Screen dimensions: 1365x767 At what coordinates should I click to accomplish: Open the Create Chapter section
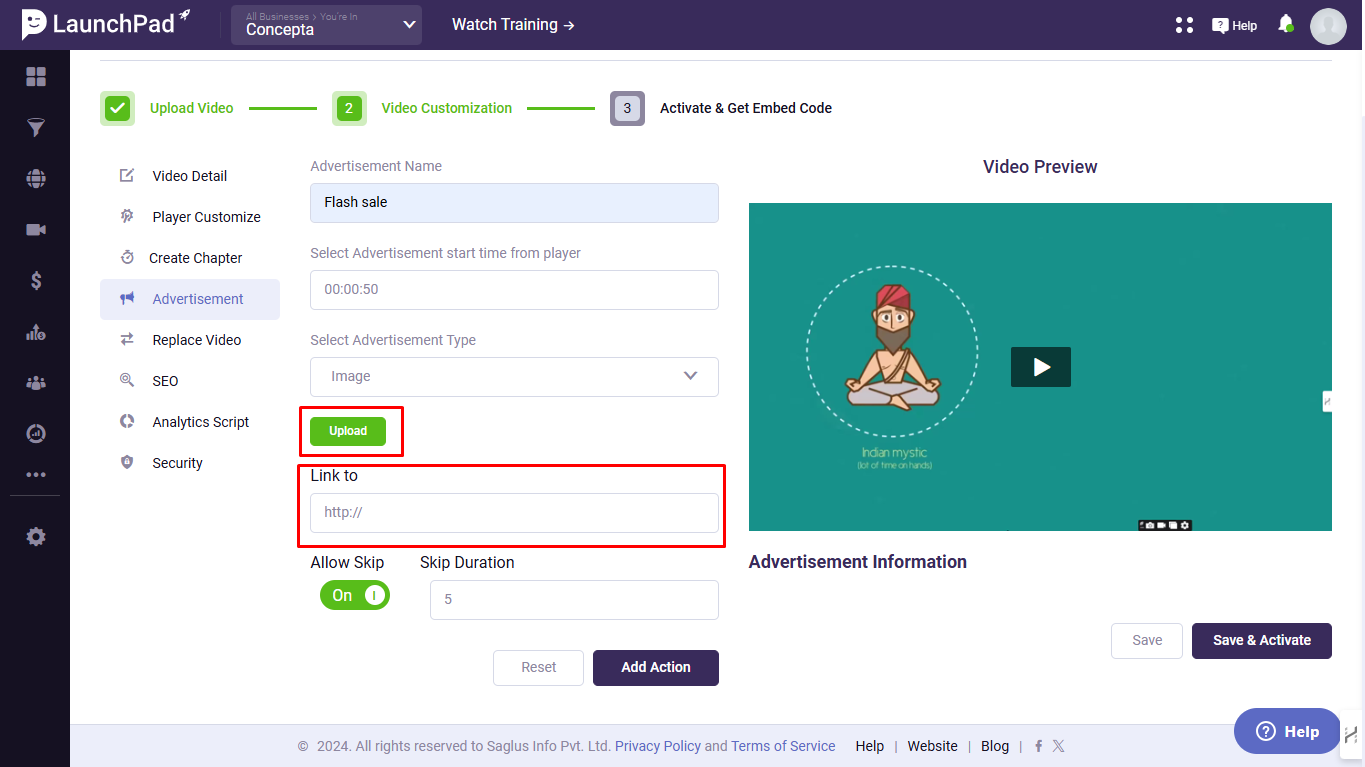pyautogui.click(x=190, y=258)
